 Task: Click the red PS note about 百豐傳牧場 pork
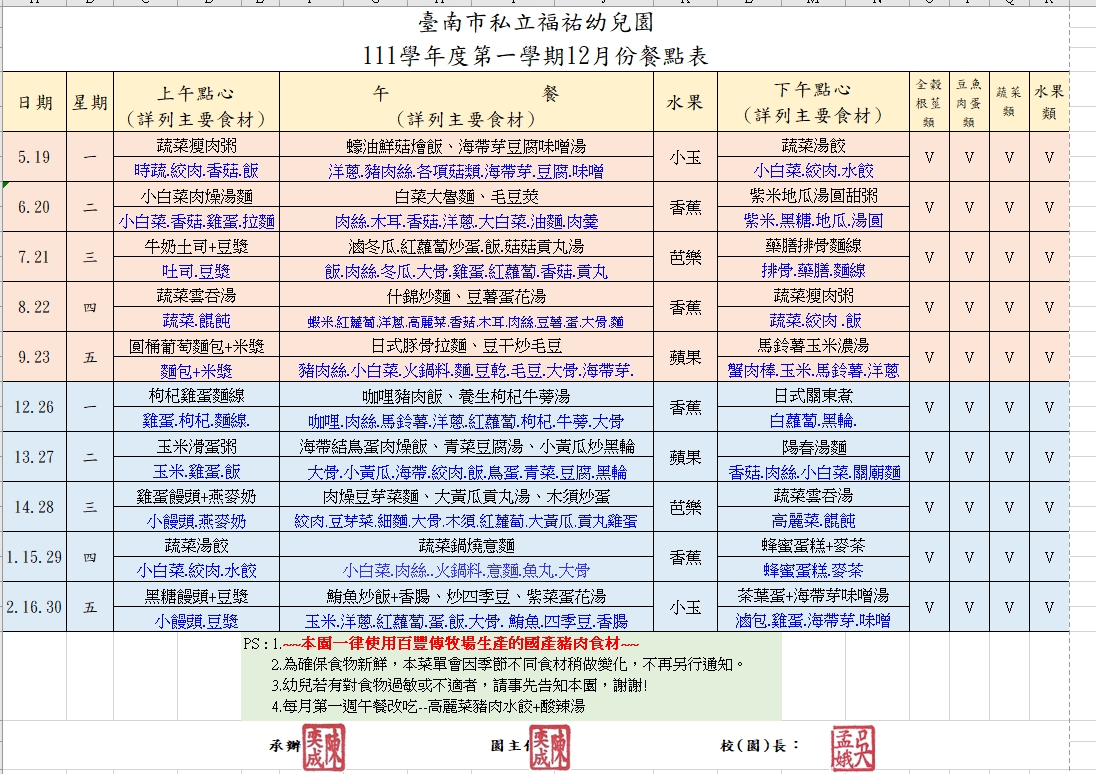click(461, 643)
